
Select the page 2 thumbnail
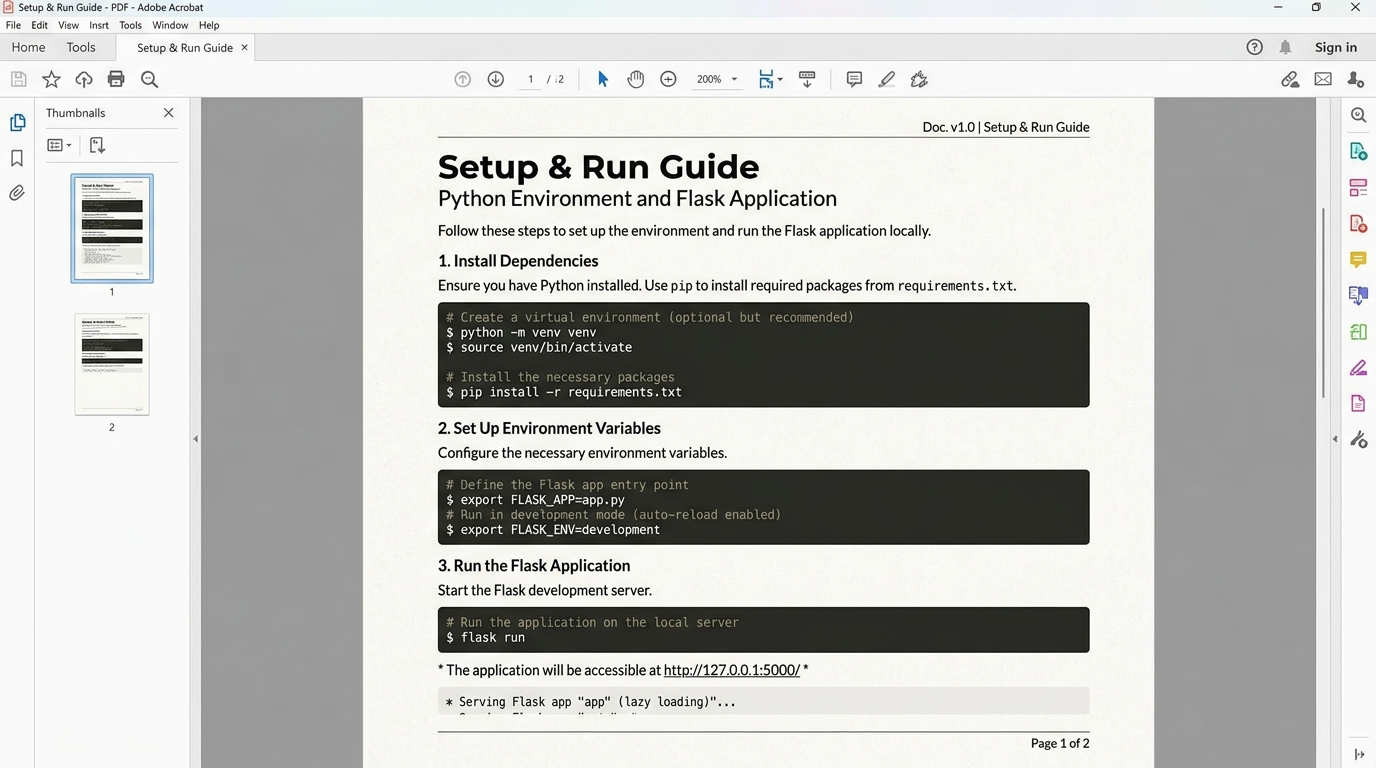112,364
